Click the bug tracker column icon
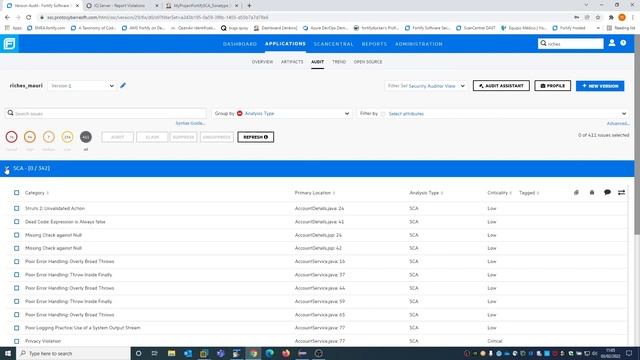Screen dimensions: 640x360 click(592, 192)
